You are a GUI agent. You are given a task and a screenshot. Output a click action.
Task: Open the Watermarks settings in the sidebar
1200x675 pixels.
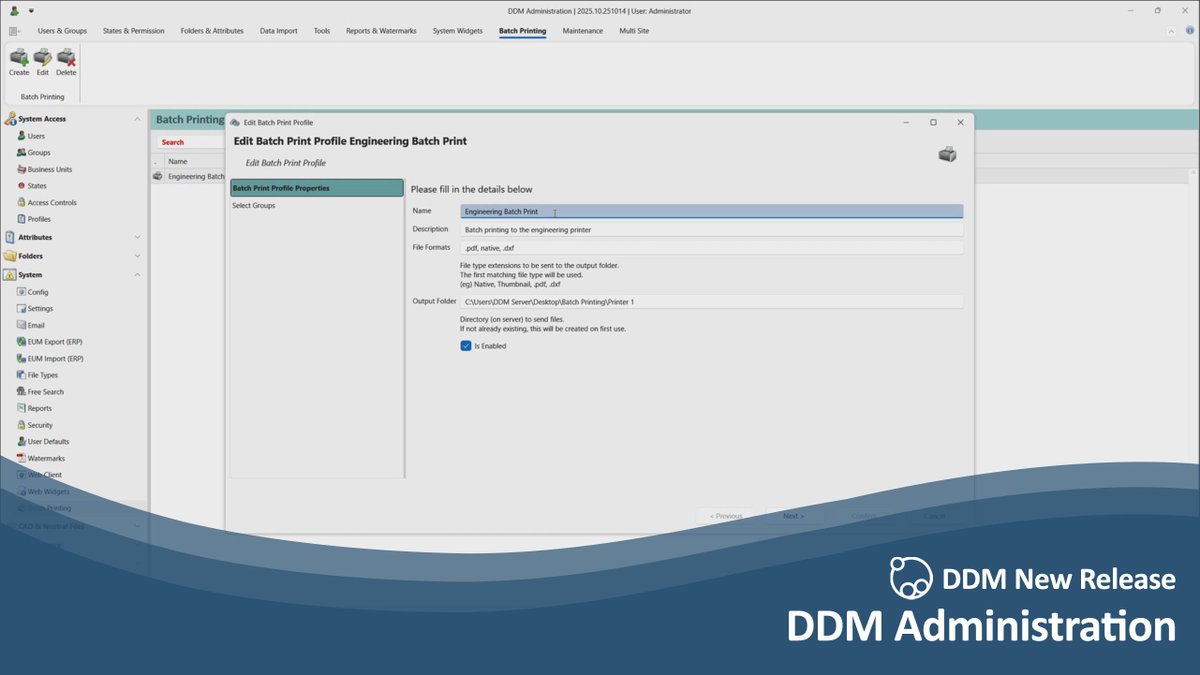45,458
